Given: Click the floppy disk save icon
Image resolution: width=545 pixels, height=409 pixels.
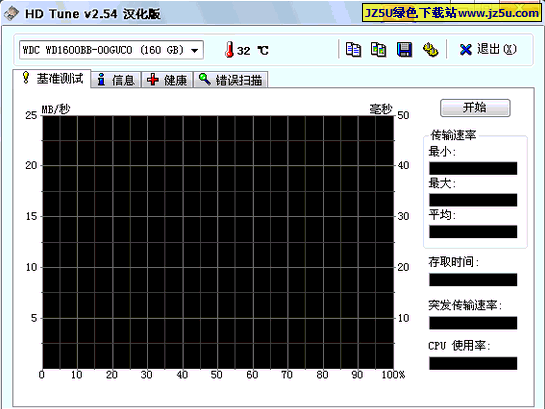Looking at the screenshot, I should 404,50.
